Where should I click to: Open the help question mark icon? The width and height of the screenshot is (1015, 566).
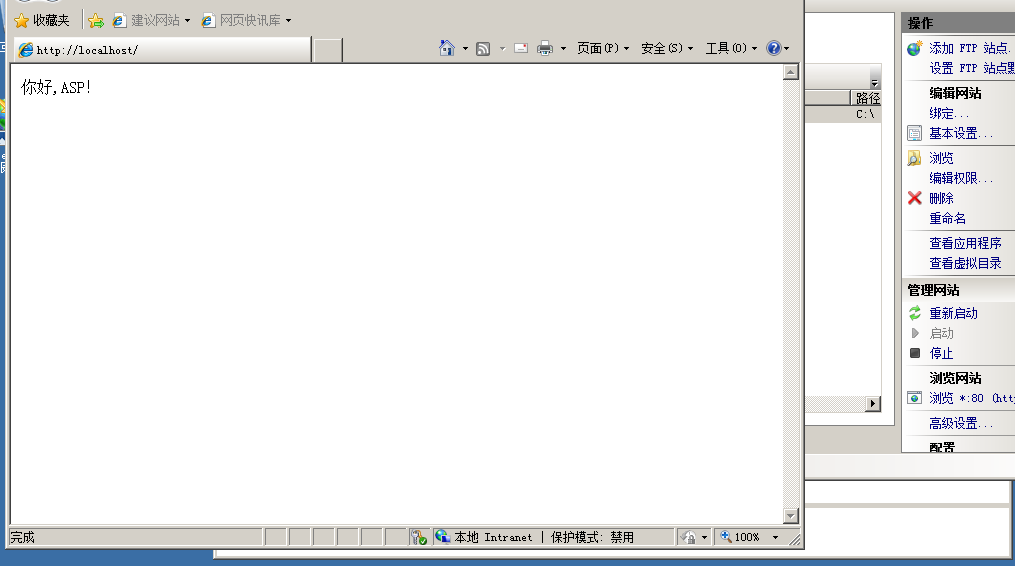[773, 48]
